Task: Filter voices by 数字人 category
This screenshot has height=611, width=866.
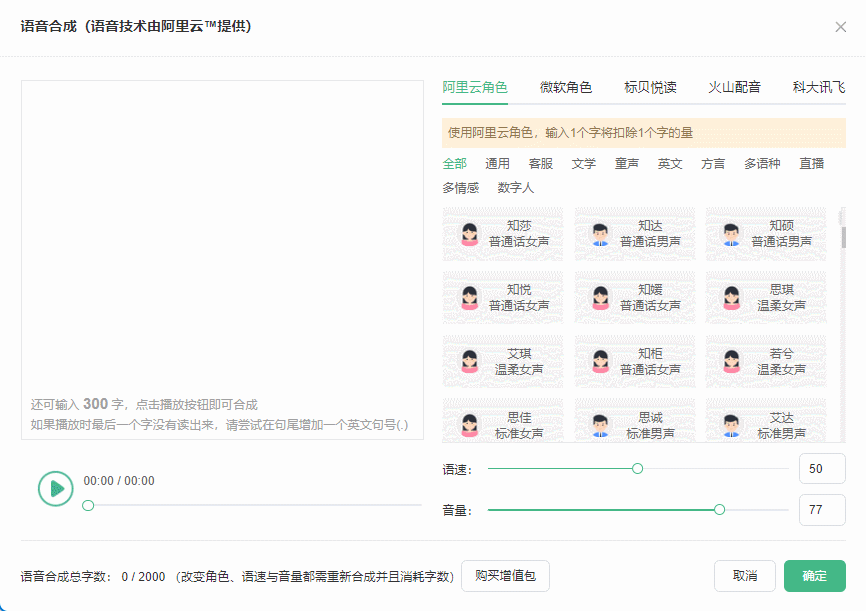Action: [515, 188]
